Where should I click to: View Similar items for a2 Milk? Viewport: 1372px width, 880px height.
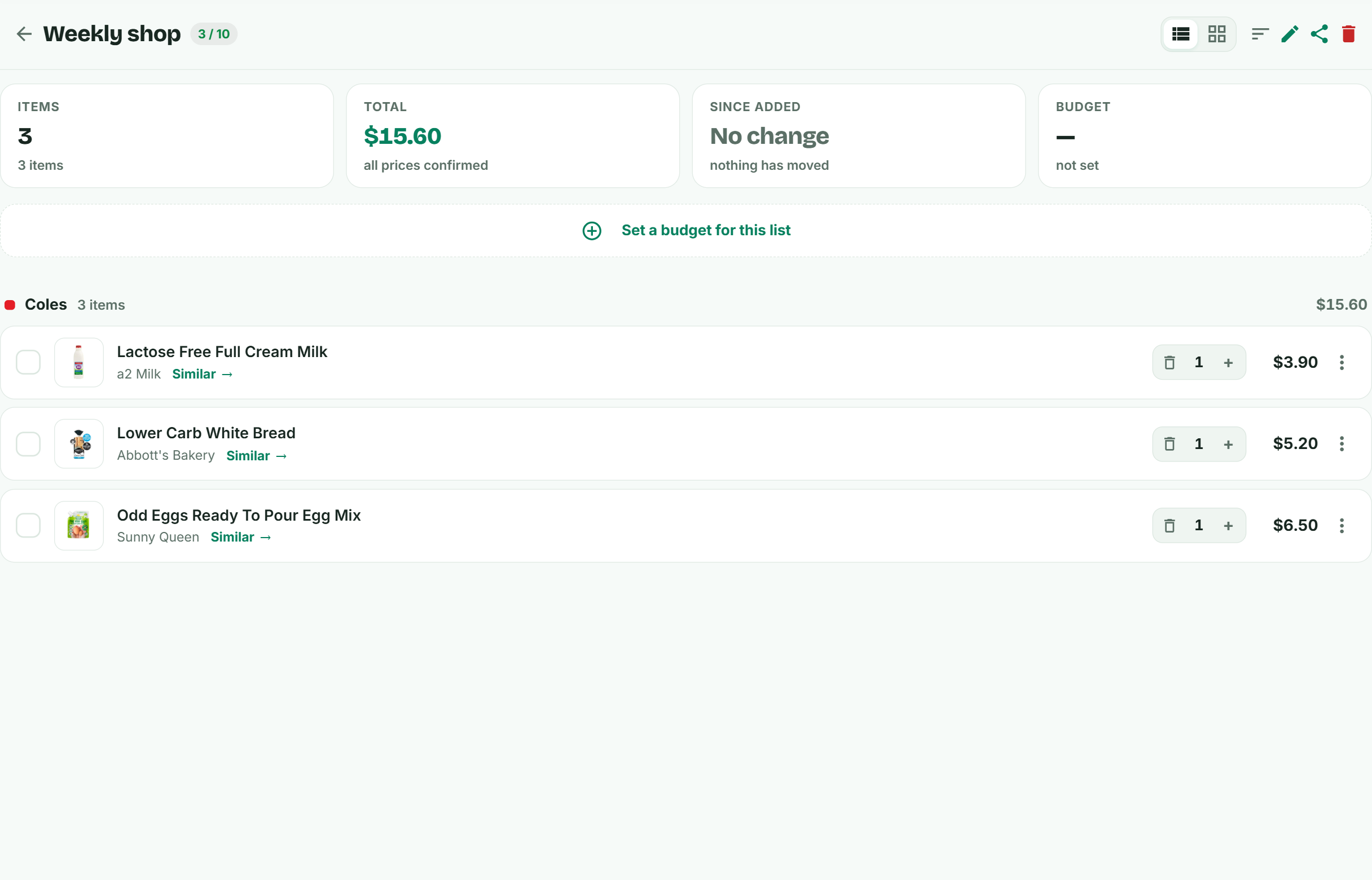203,375
